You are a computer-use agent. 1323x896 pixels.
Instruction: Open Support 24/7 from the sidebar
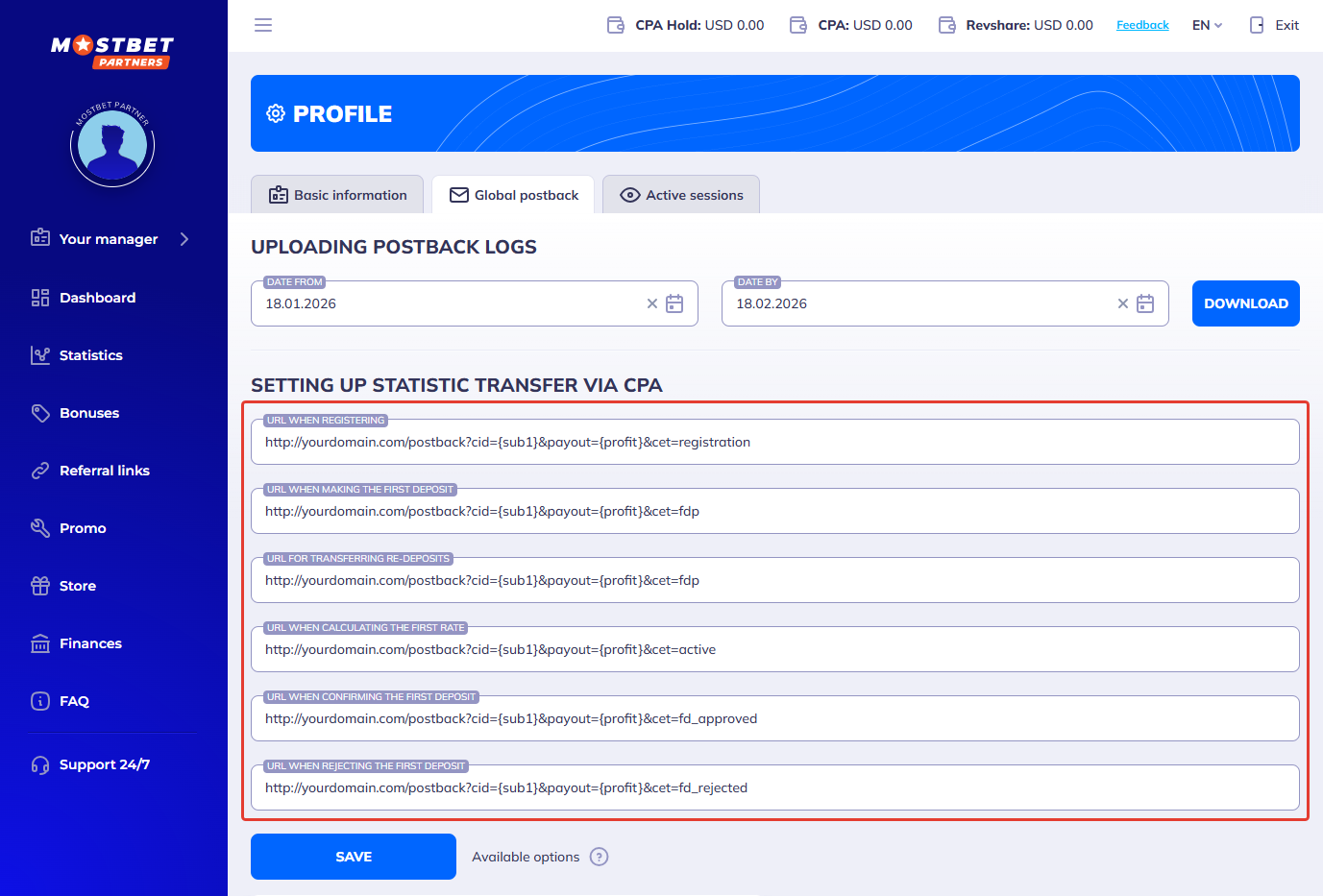pyautogui.click(x=104, y=764)
